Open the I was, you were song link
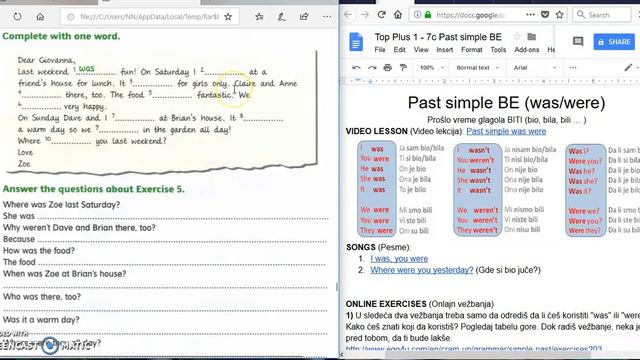 coord(399,259)
